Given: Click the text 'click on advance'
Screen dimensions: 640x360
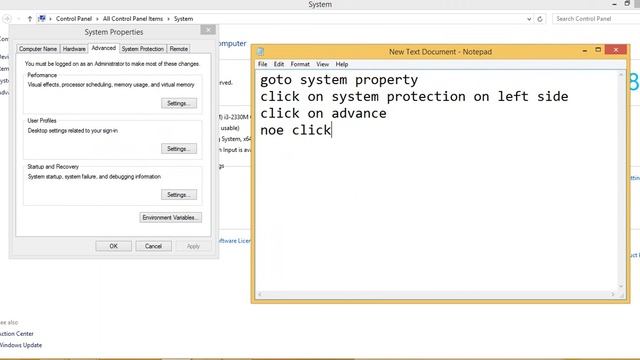Looking at the screenshot, I should (323, 113).
